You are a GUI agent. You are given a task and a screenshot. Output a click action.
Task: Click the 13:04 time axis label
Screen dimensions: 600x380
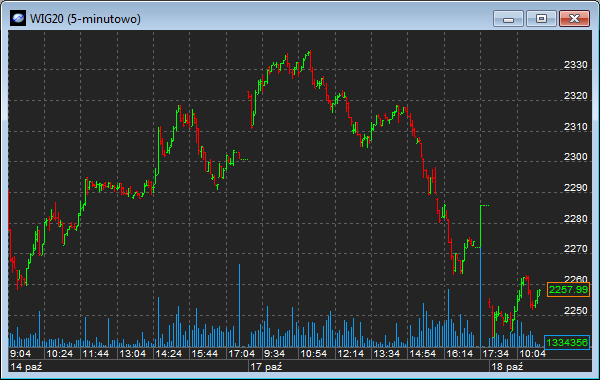[x=132, y=354]
